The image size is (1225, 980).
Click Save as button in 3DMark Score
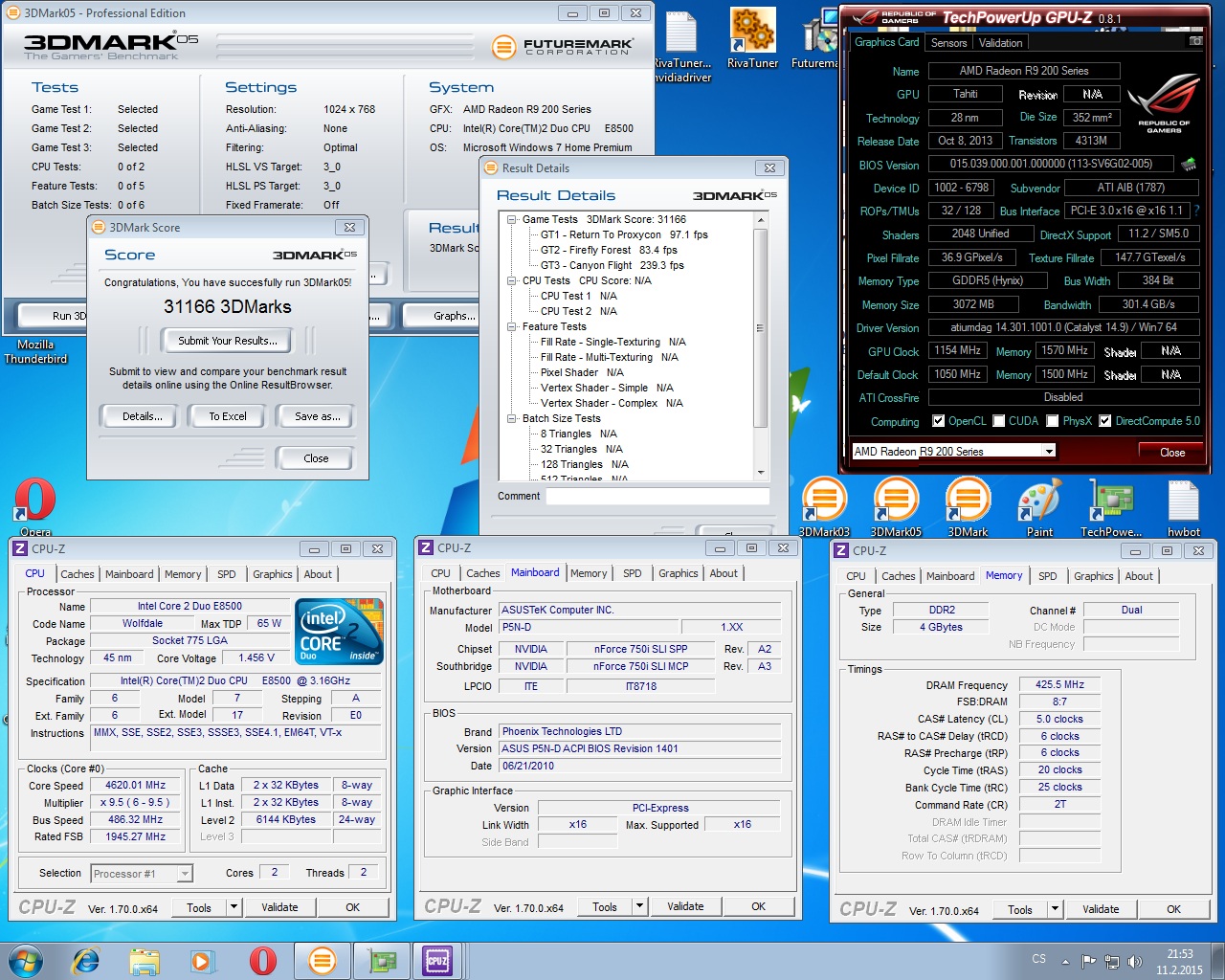[318, 416]
